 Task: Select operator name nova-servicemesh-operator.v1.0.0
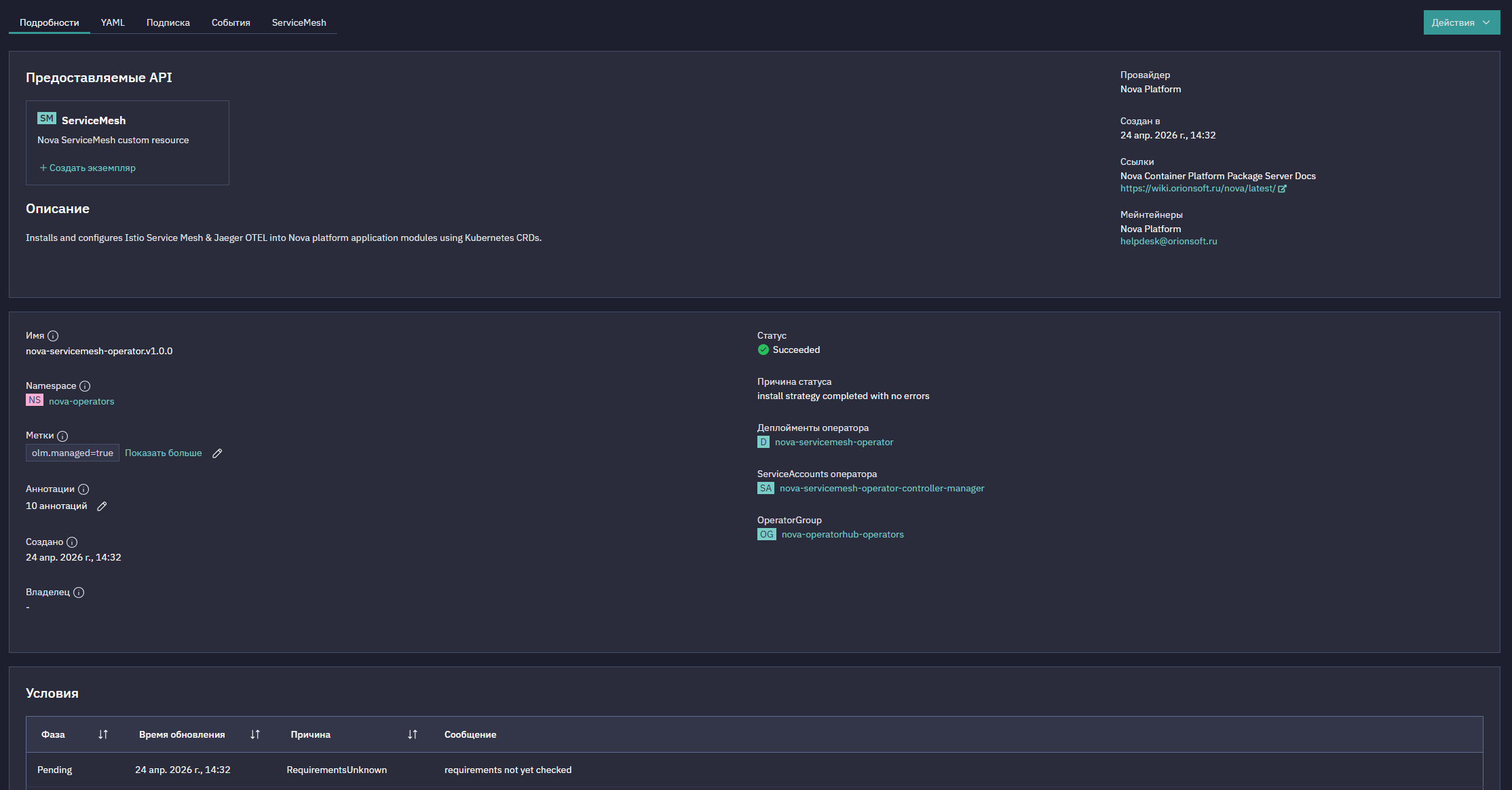99,351
